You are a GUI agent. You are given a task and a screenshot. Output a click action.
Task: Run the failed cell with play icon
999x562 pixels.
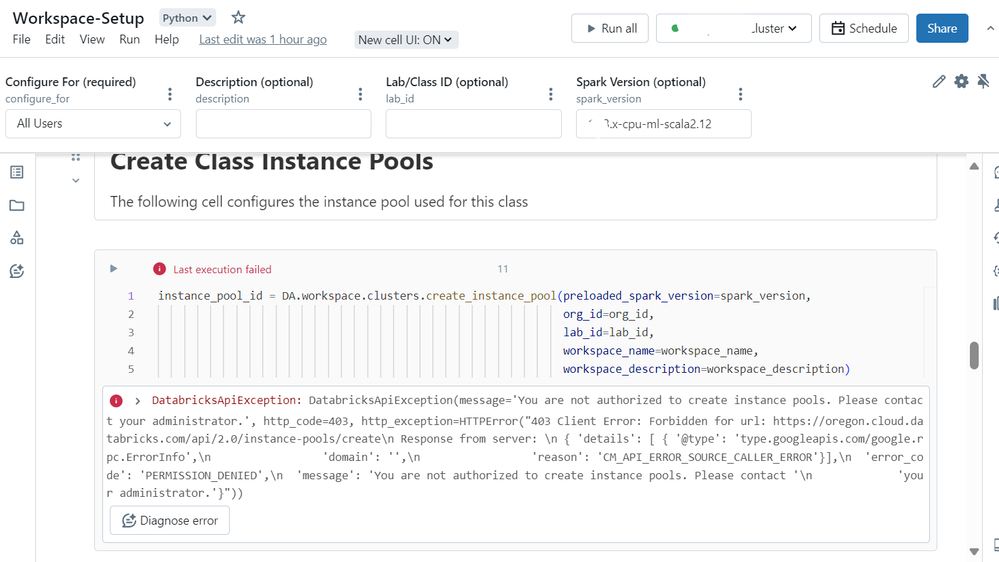(x=113, y=269)
